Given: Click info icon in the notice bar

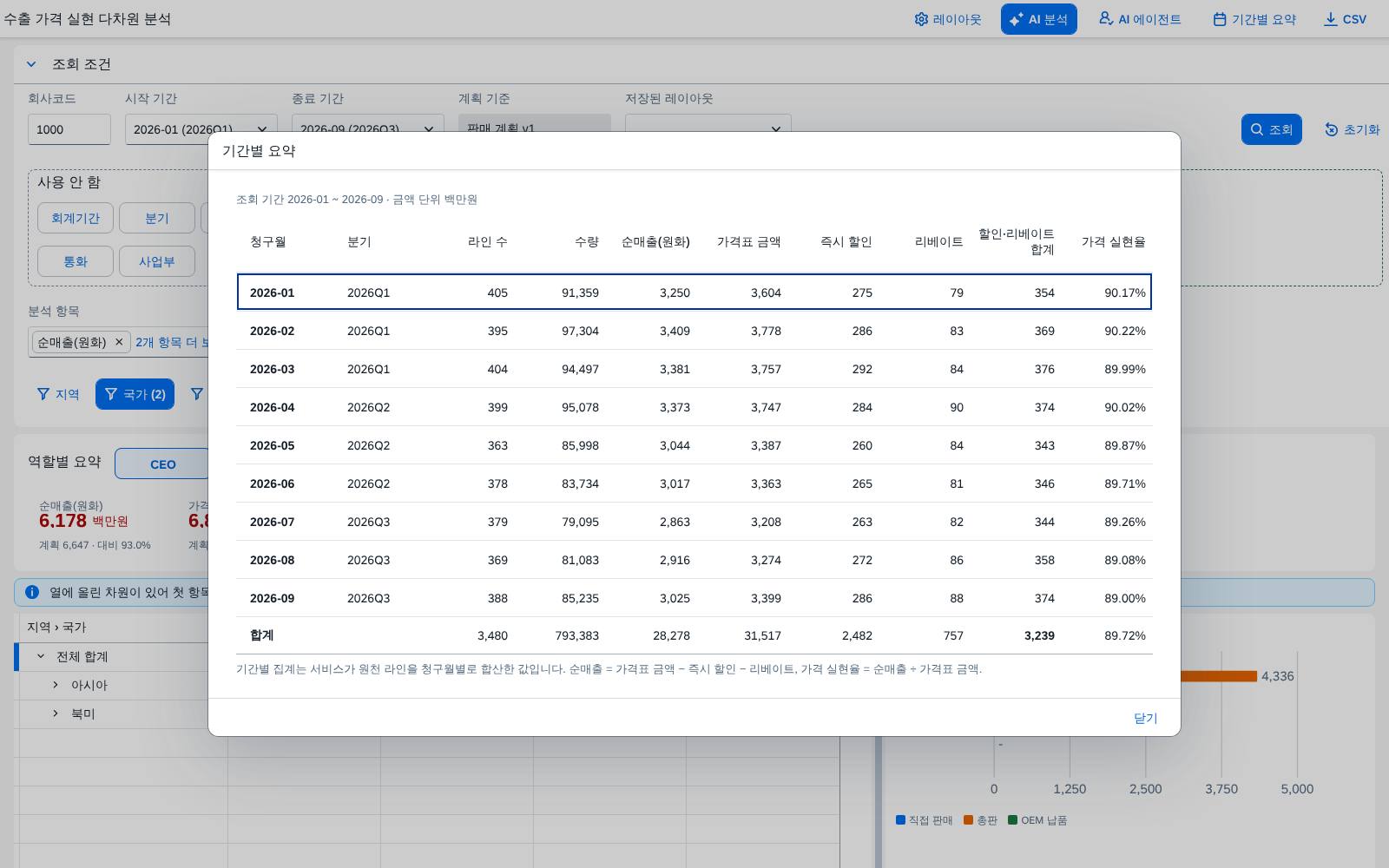Looking at the screenshot, I should (32, 592).
